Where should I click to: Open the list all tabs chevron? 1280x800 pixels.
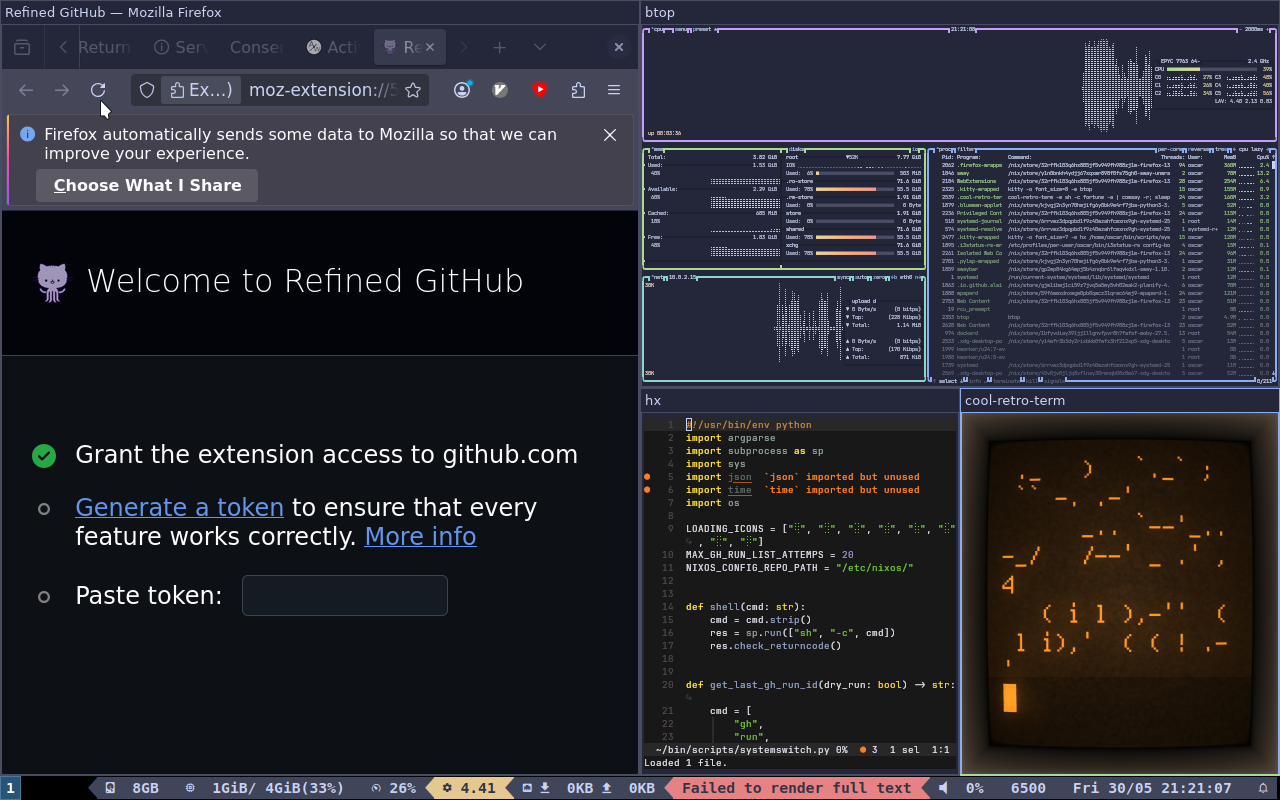pos(540,47)
